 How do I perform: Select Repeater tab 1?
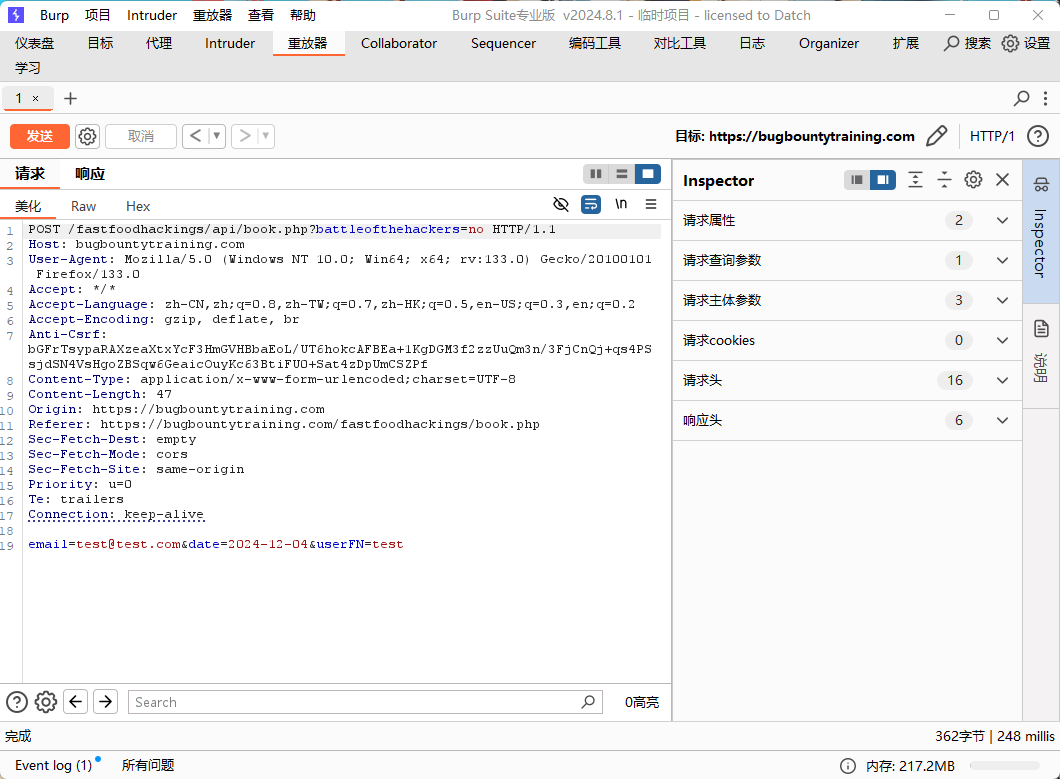[19, 98]
